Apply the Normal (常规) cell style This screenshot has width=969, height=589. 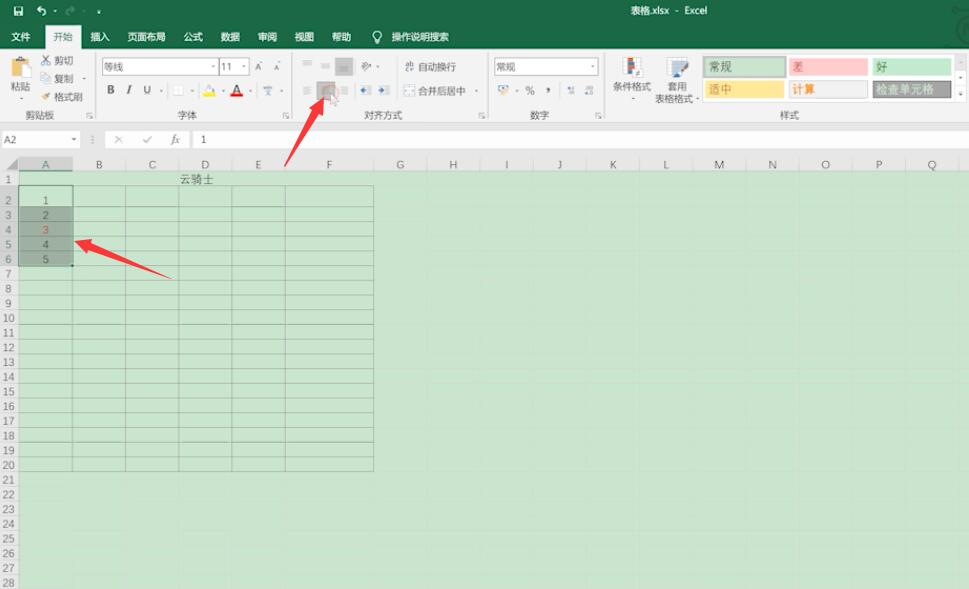[x=744, y=66]
